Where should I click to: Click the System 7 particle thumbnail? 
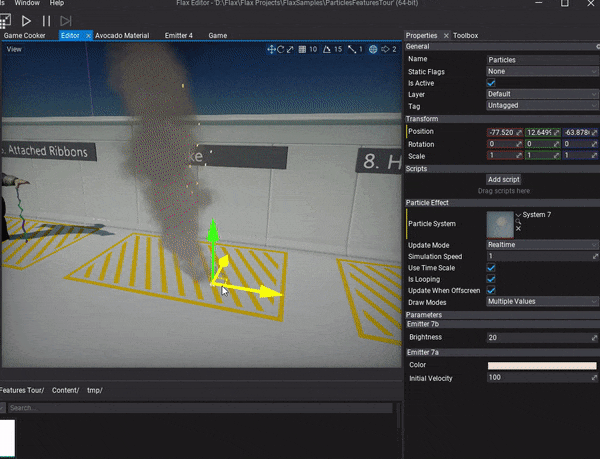tap(500, 225)
